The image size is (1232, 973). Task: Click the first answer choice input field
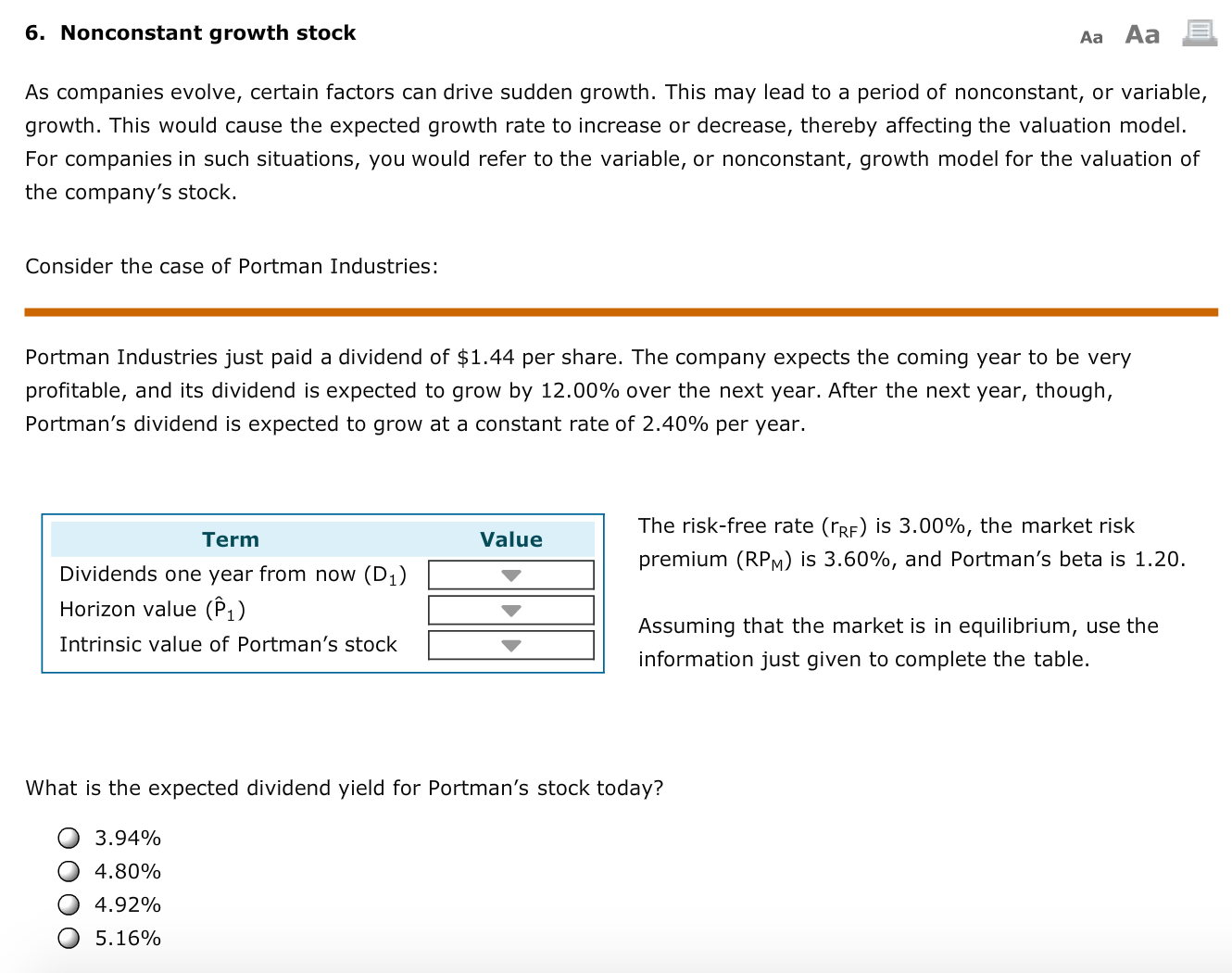tap(69, 837)
